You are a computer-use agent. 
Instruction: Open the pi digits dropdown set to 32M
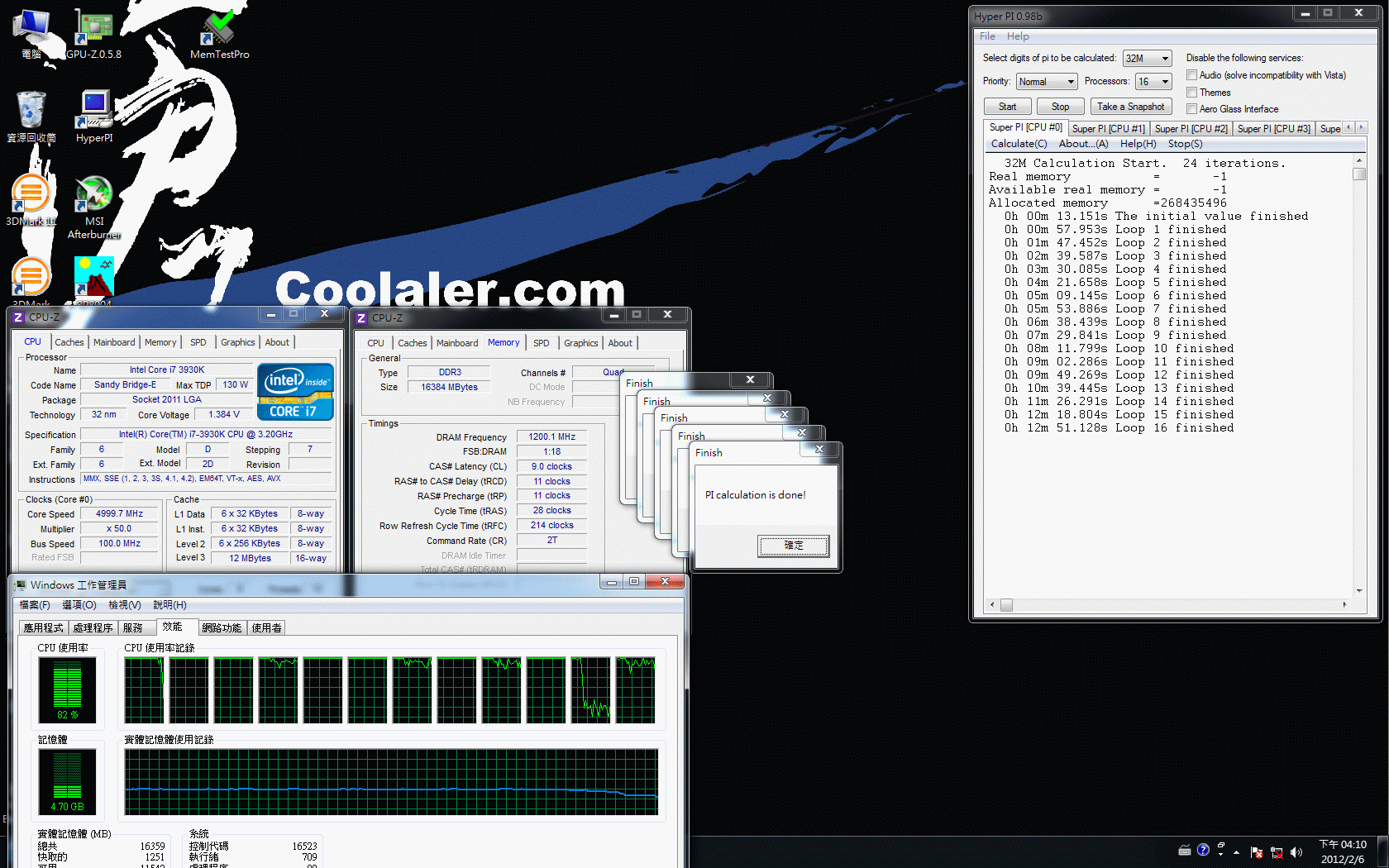1147,58
